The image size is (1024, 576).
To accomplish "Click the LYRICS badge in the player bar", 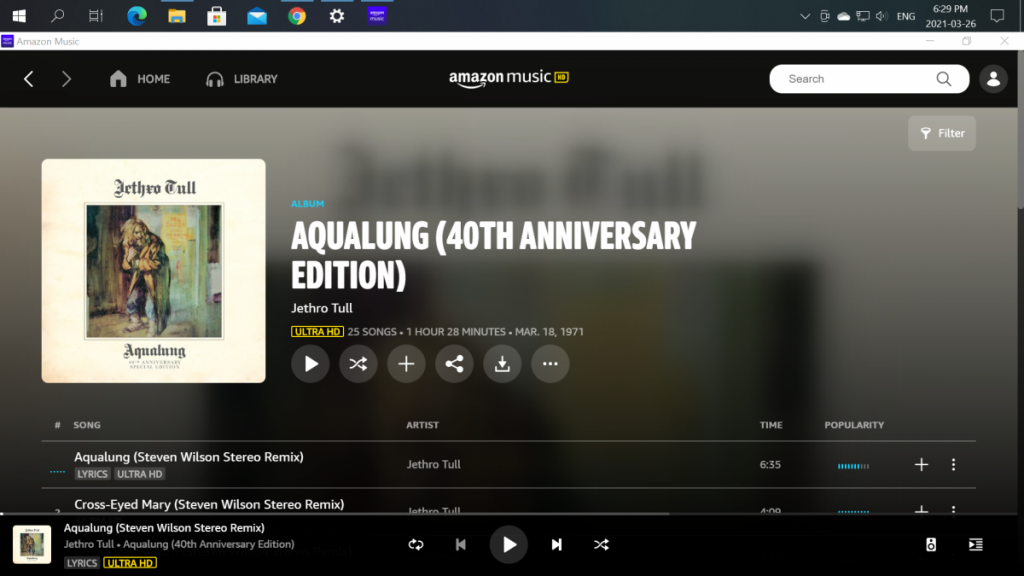I will (82, 563).
